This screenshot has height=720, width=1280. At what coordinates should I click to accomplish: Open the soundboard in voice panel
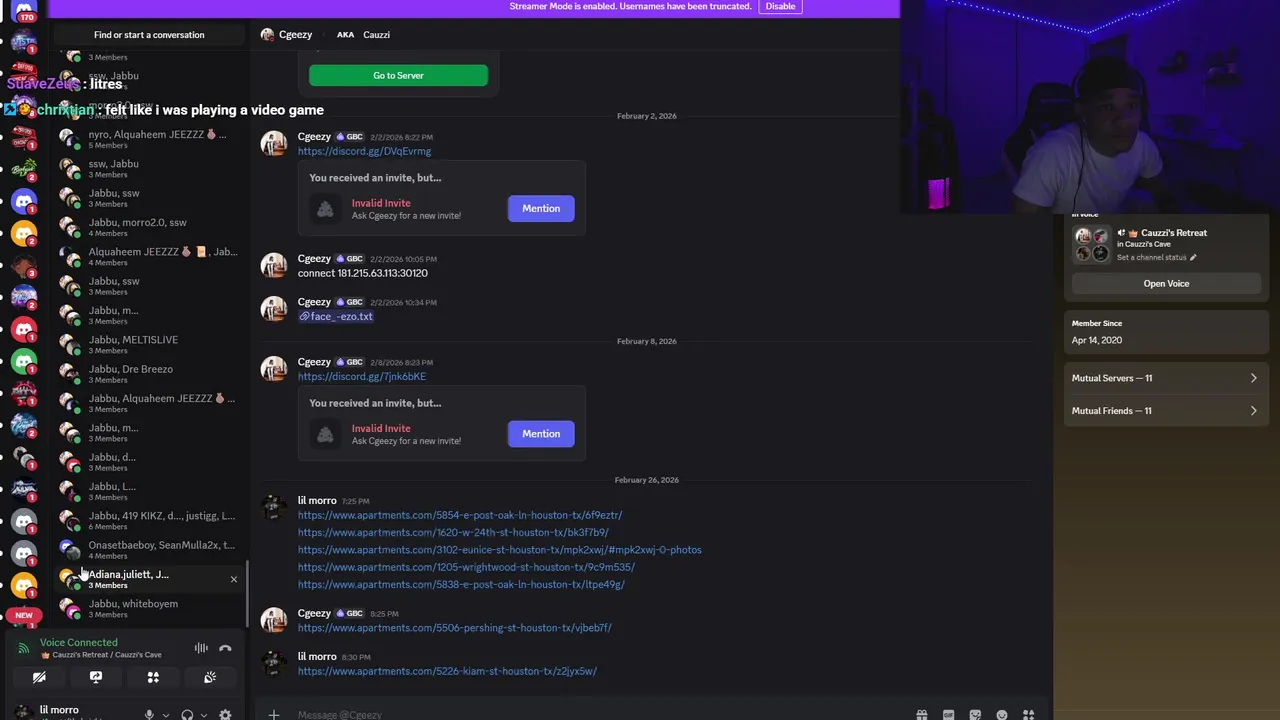[x=210, y=678]
